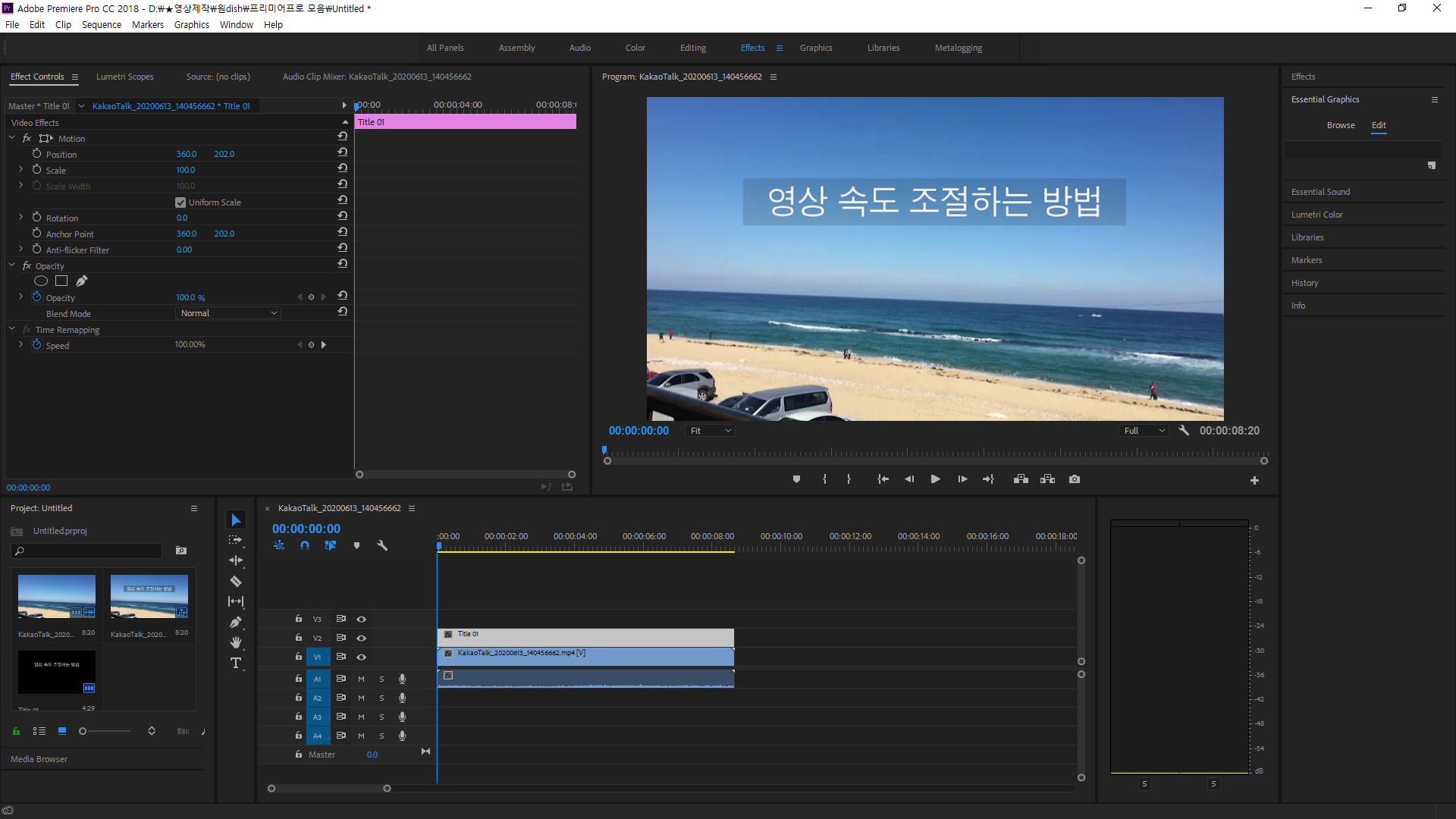Click the Add Marker icon in the Program monitor
Screen dimensions: 1456x819
coord(796,479)
